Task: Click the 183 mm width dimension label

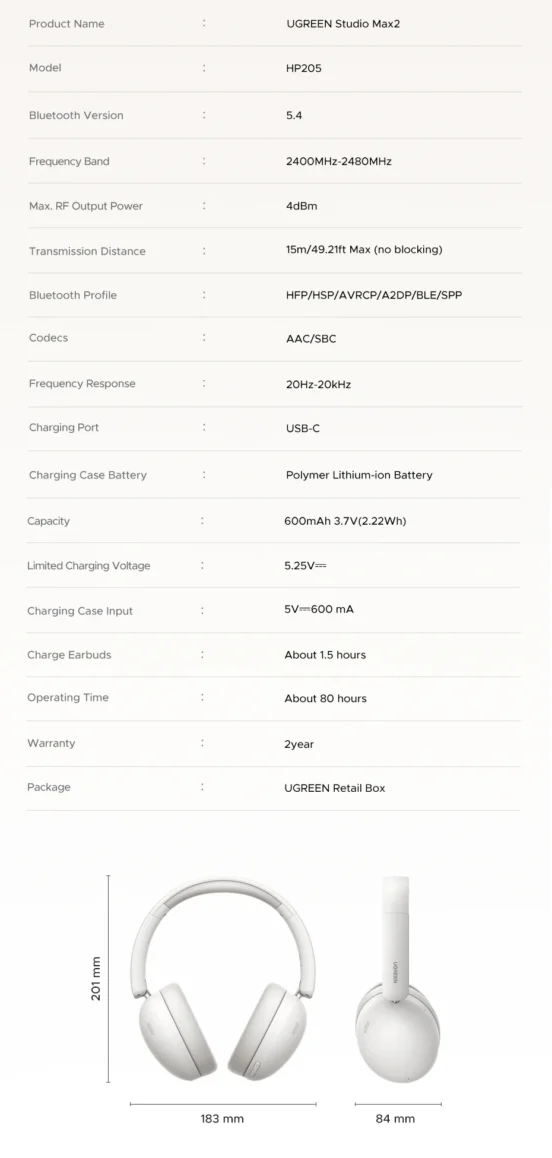Action: click(x=222, y=1119)
